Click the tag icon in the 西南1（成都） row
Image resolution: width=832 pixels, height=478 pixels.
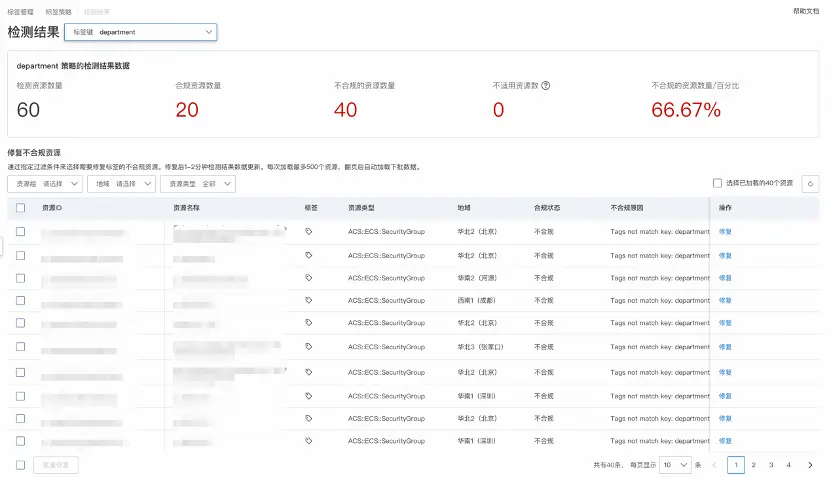309,300
